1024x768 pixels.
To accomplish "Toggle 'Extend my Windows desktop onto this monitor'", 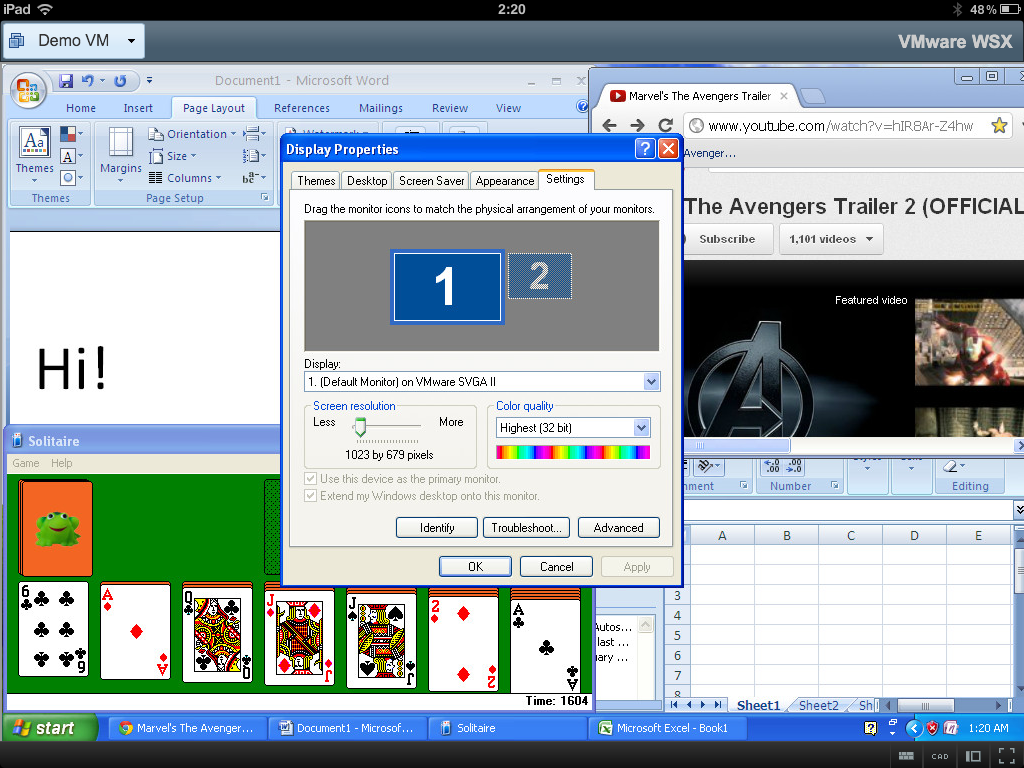I will (x=311, y=496).
